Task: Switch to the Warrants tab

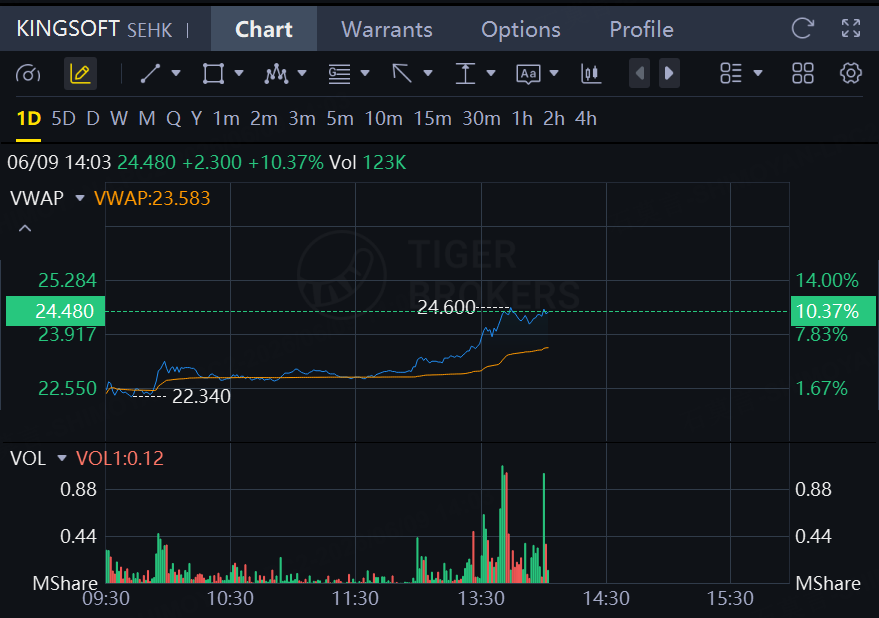Action: (387, 29)
